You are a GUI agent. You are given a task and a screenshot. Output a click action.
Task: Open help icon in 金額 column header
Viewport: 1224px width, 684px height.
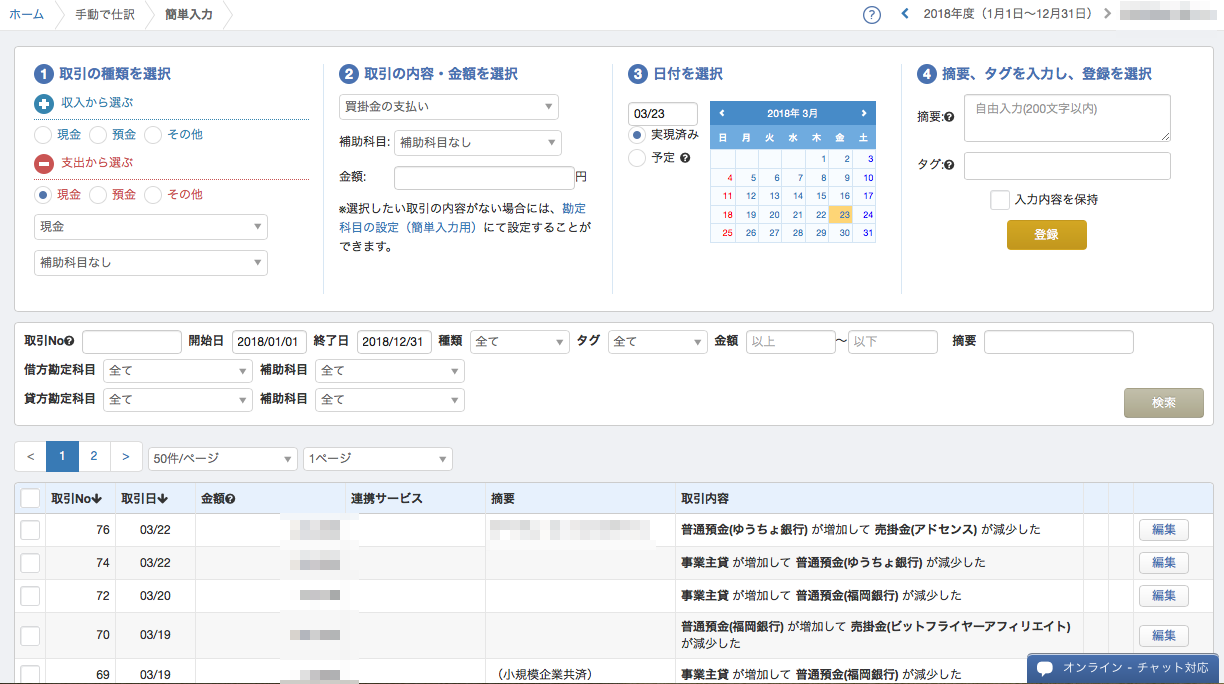(x=231, y=499)
